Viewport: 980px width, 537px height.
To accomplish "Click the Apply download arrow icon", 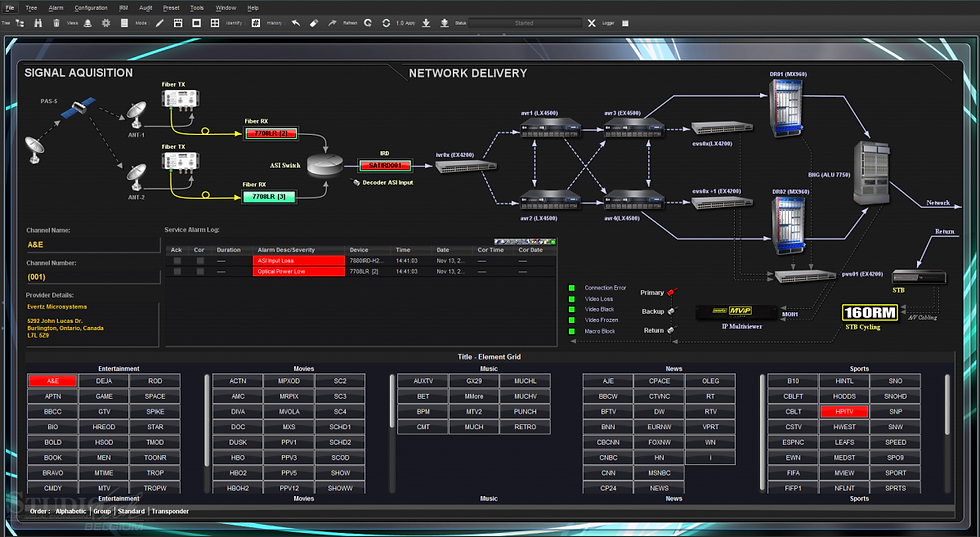I will click(x=426, y=23).
